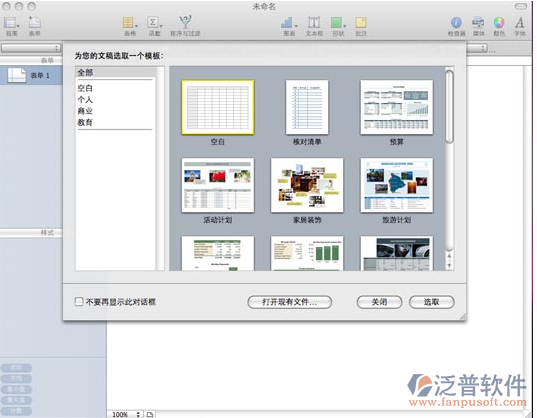The image size is (537, 418).
Task: Open the blue Inspector icon
Action: click(x=456, y=23)
